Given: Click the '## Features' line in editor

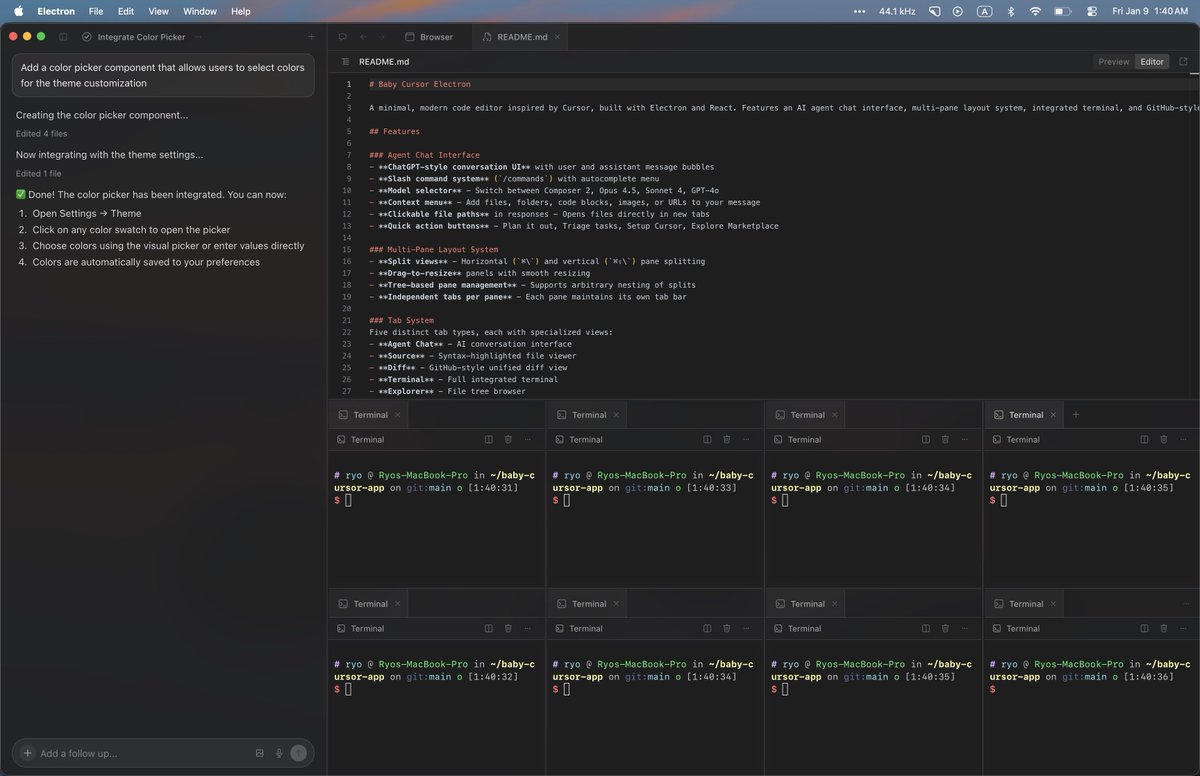Looking at the screenshot, I should click(394, 131).
